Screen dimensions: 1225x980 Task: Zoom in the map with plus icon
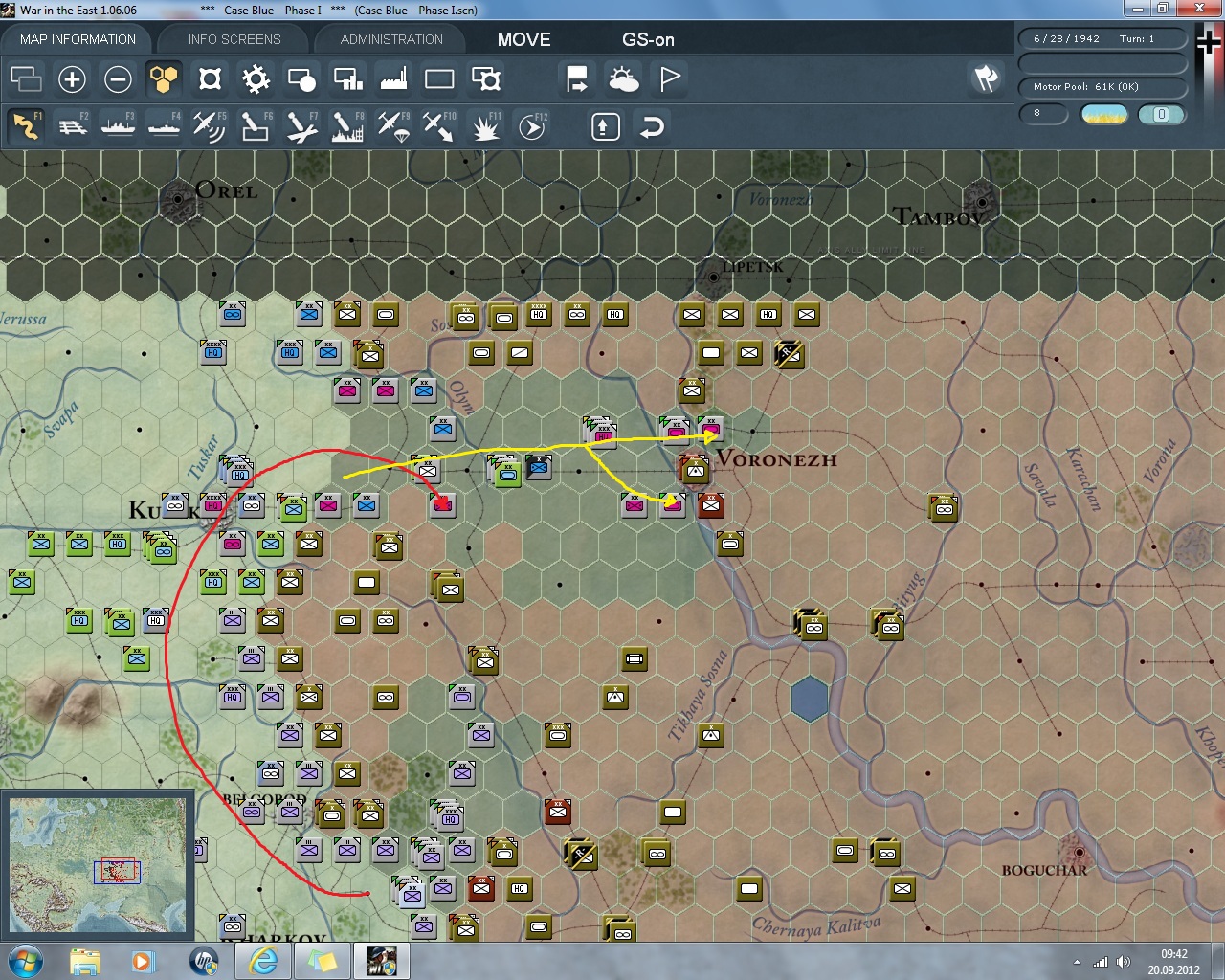tap(72, 79)
